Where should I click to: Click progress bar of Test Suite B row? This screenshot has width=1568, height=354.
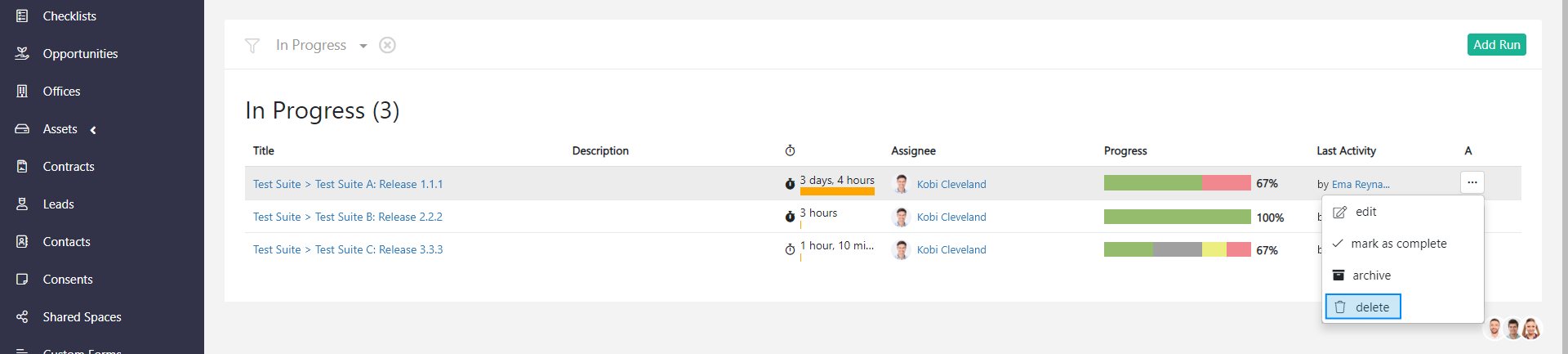coord(1177,217)
